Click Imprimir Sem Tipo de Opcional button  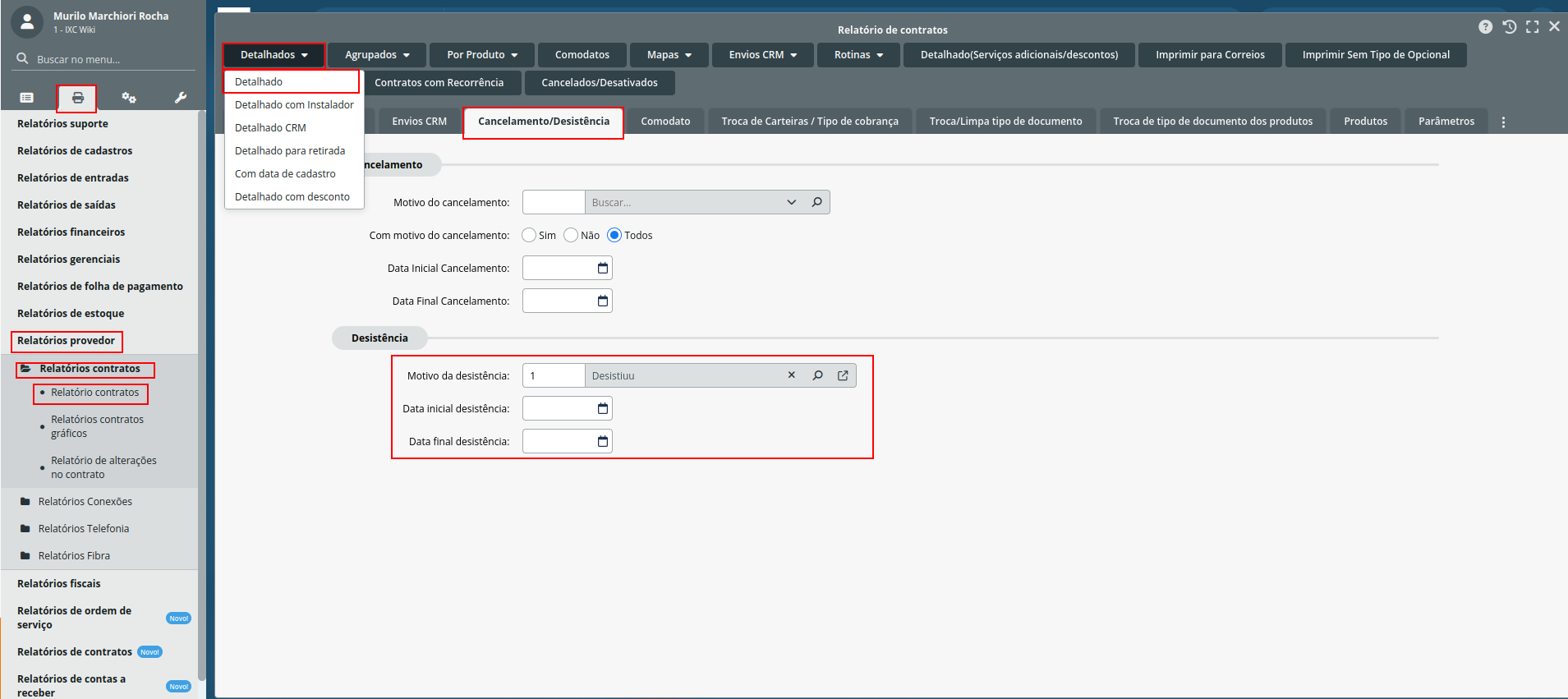(x=1376, y=55)
